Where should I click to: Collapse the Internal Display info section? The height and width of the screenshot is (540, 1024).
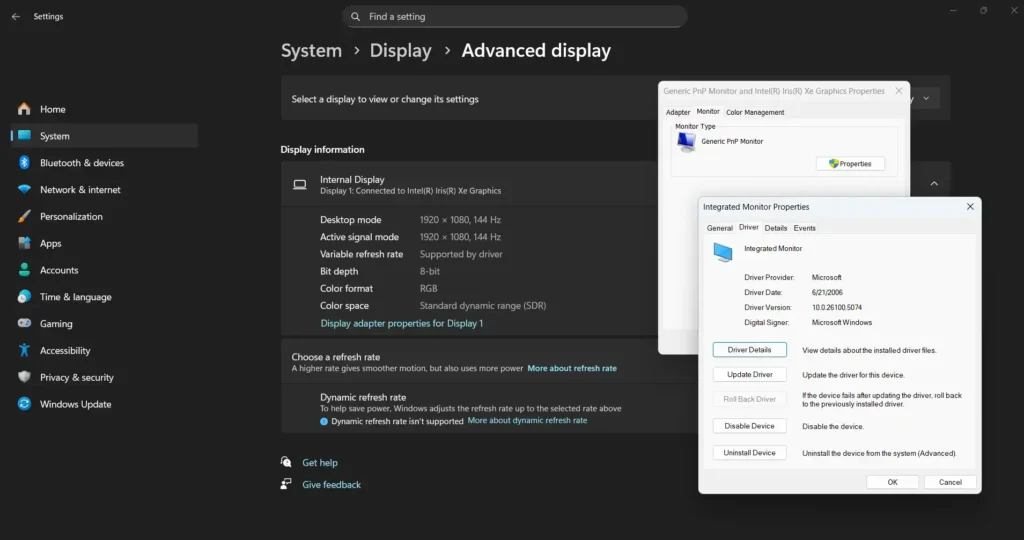pos(934,184)
